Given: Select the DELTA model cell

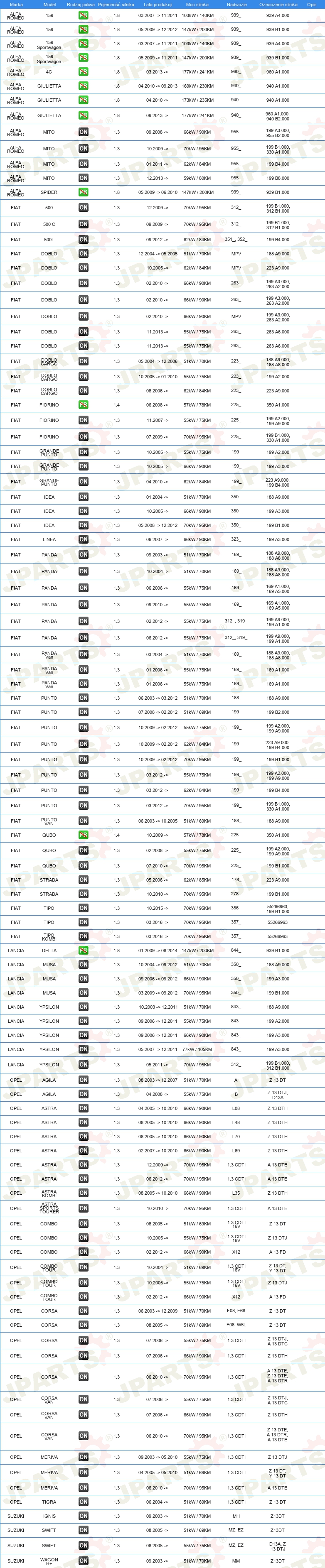Looking at the screenshot, I should tap(49, 950).
